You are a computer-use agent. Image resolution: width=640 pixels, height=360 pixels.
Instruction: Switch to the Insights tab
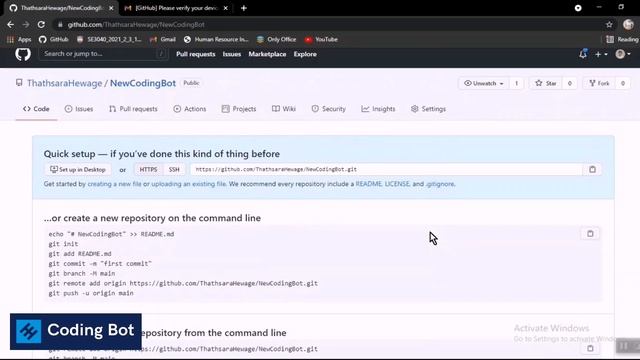tap(378, 109)
